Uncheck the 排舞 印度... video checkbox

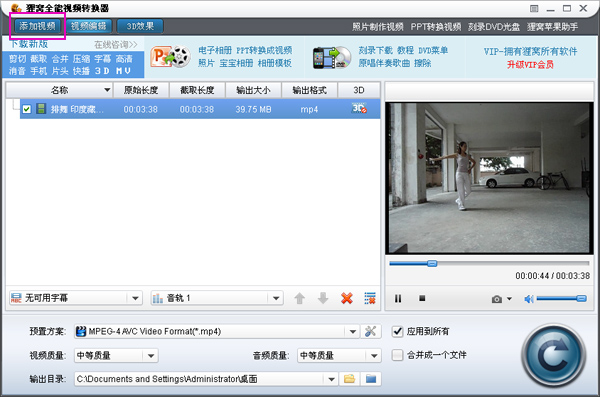[x=26, y=109]
